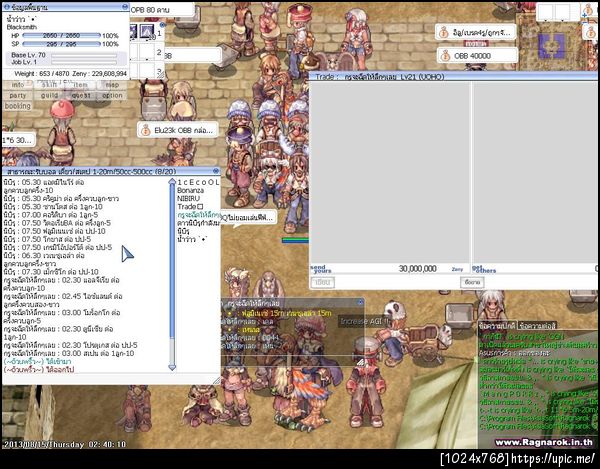The image size is (600, 469).
Task: Click the 'send yours' label in trade window
Action: [321, 269]
